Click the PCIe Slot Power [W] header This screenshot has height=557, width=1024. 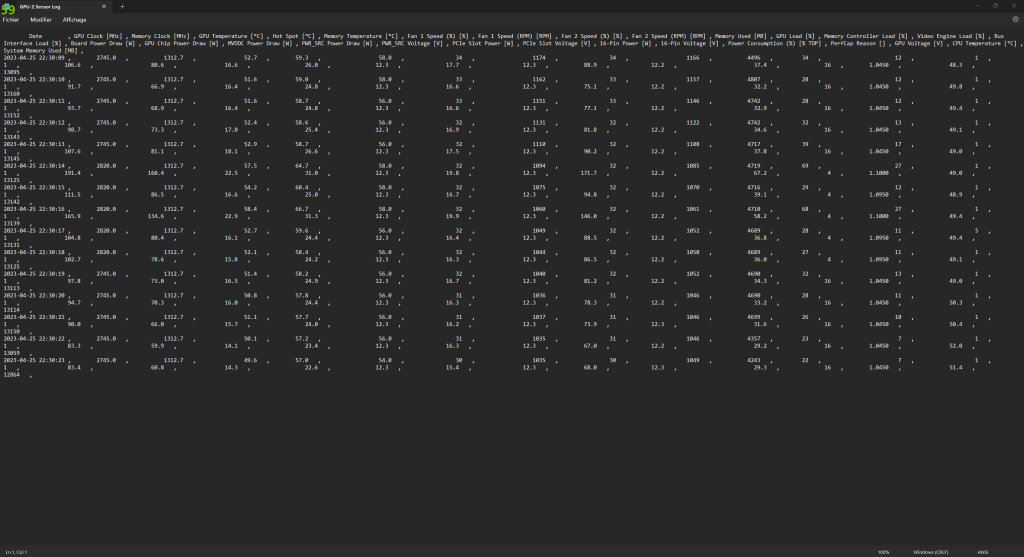pyautogui.click(x=483, y=44)
